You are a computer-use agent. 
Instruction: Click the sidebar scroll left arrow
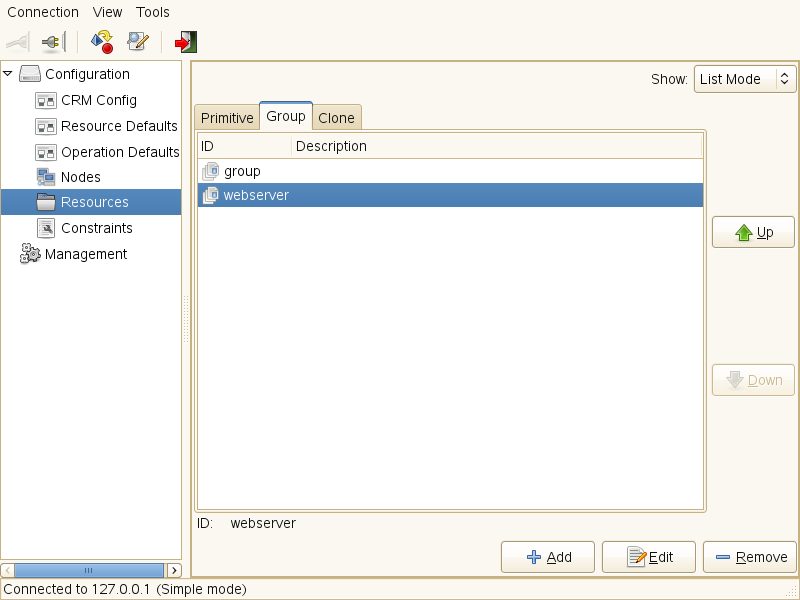point(7,570)
